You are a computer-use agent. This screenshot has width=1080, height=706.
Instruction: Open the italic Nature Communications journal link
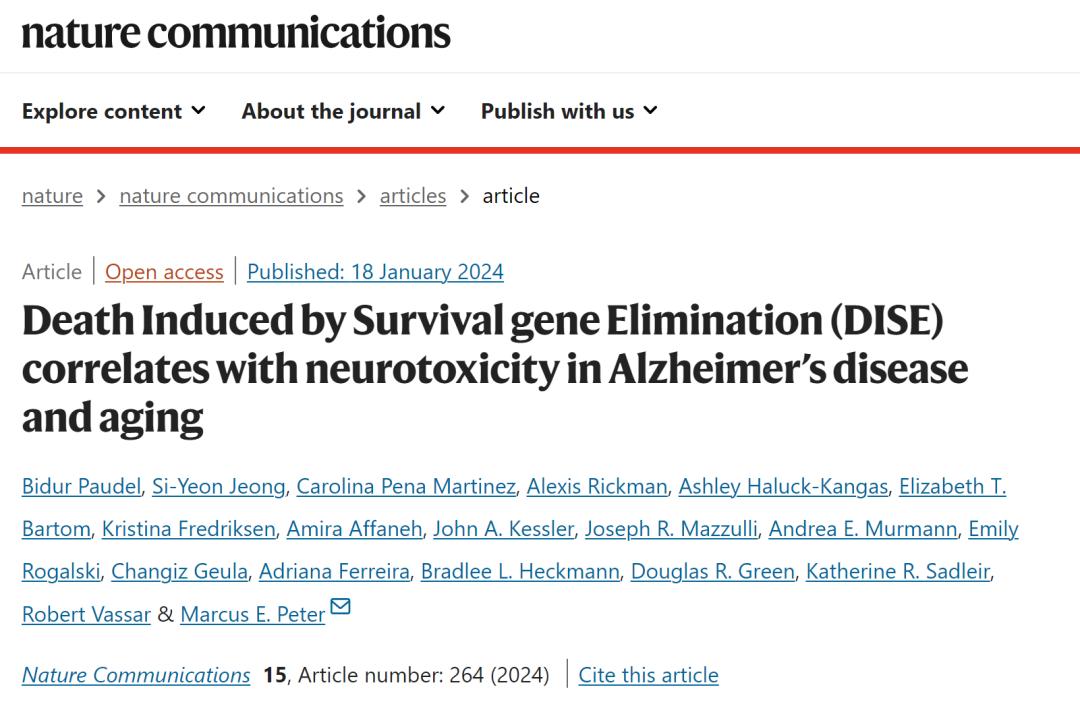pyautogui.click(x=136, y=675)
